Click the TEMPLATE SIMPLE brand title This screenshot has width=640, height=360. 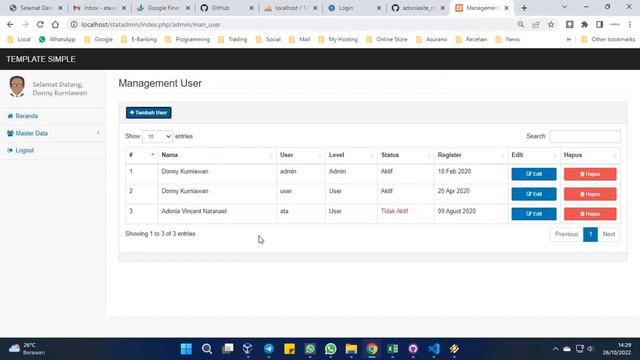(x=41, y=59)
